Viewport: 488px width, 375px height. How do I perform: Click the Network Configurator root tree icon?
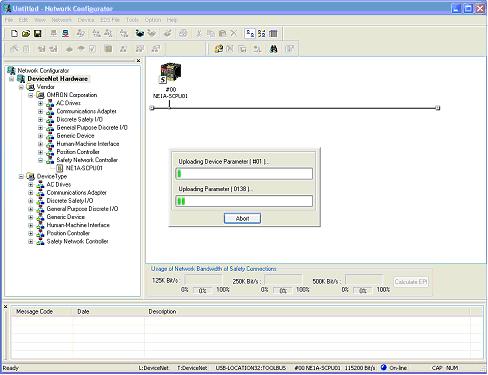point(11,70)
